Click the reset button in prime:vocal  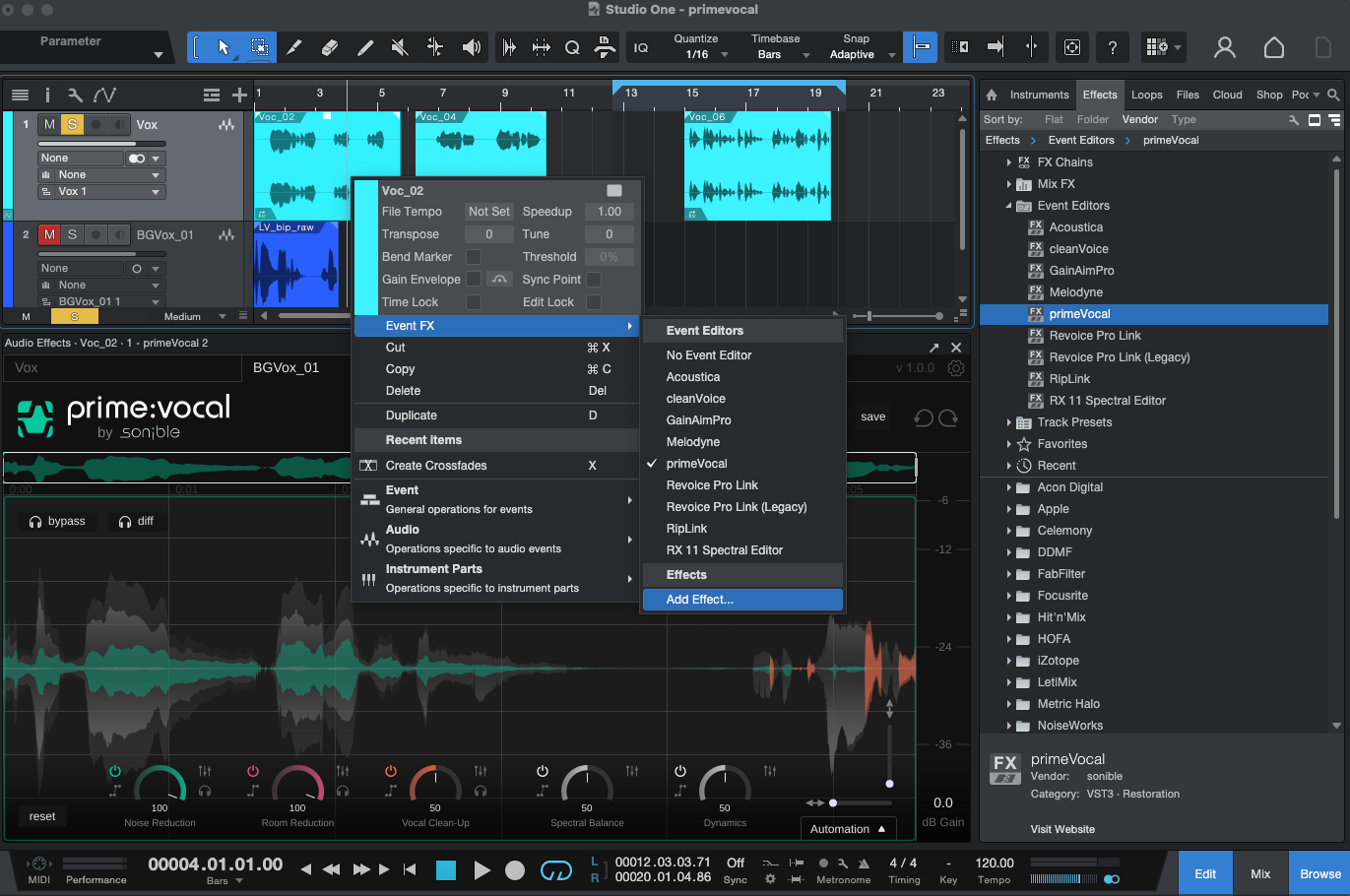[x=42, y=816]
